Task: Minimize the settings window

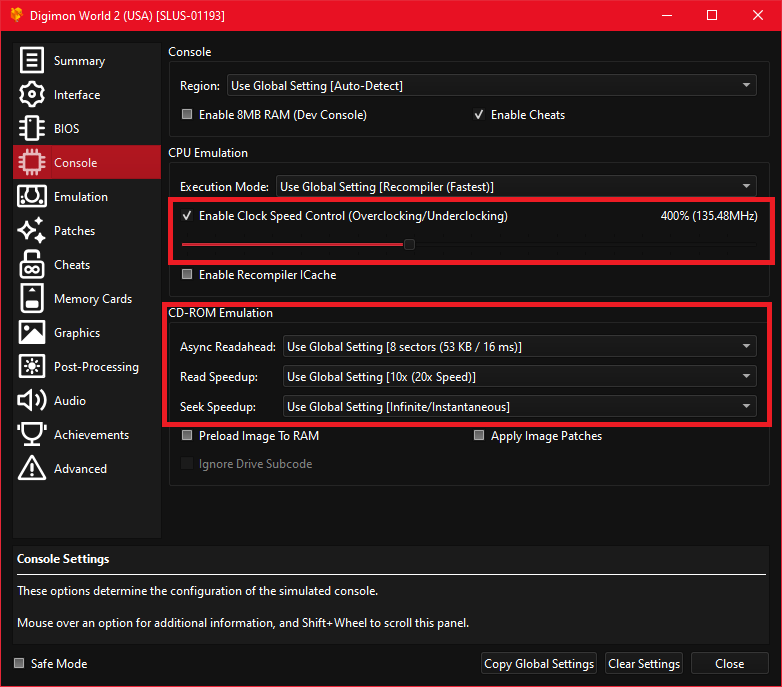Action: click(667, 15)
